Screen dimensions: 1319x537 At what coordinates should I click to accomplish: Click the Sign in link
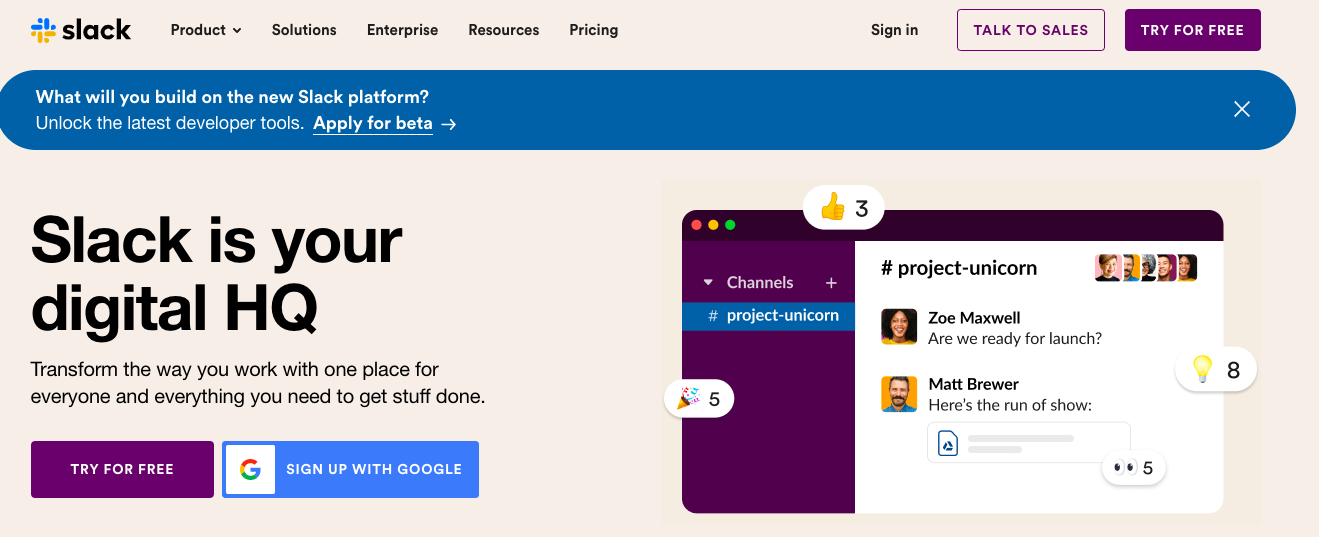(x=894, y=30)
